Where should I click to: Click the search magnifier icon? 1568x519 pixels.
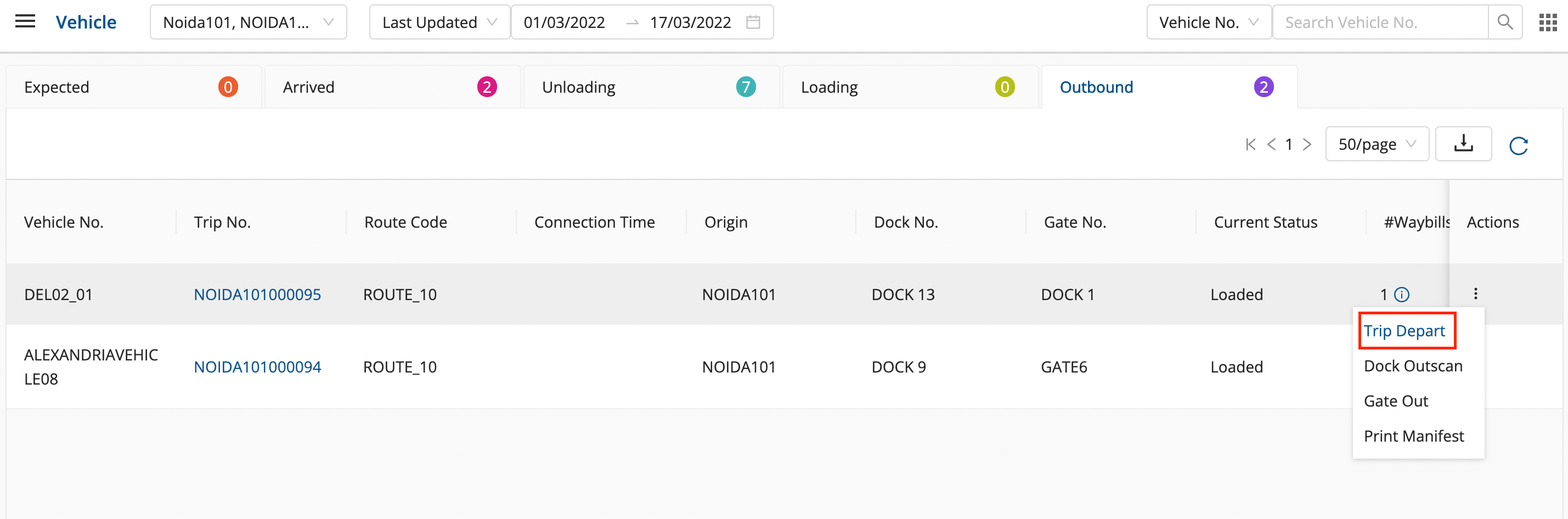click(x=1505, y=22)
